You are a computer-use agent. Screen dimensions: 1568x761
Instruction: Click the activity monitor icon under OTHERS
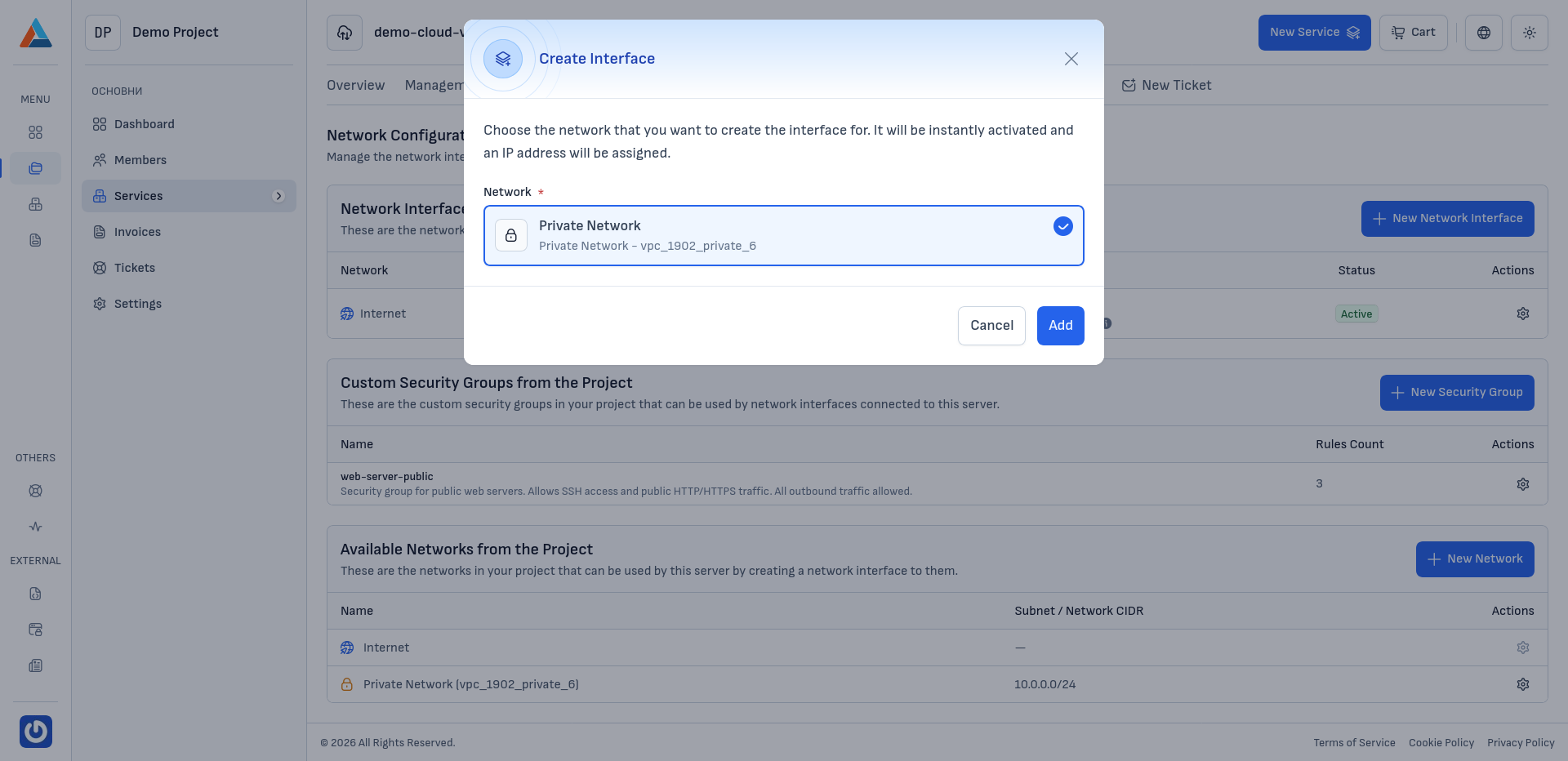pos(35,527)
